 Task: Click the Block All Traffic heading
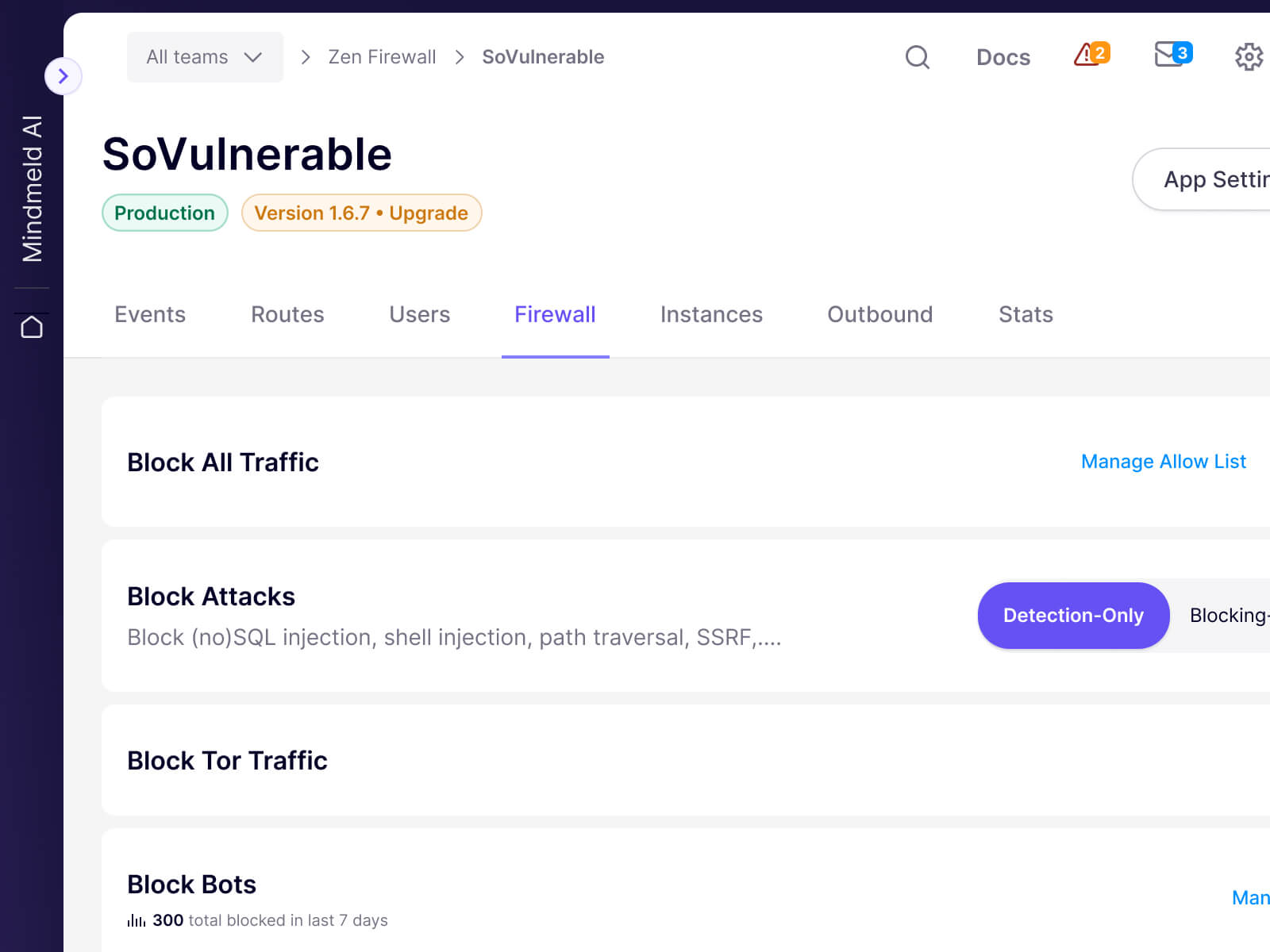(223, 462)
